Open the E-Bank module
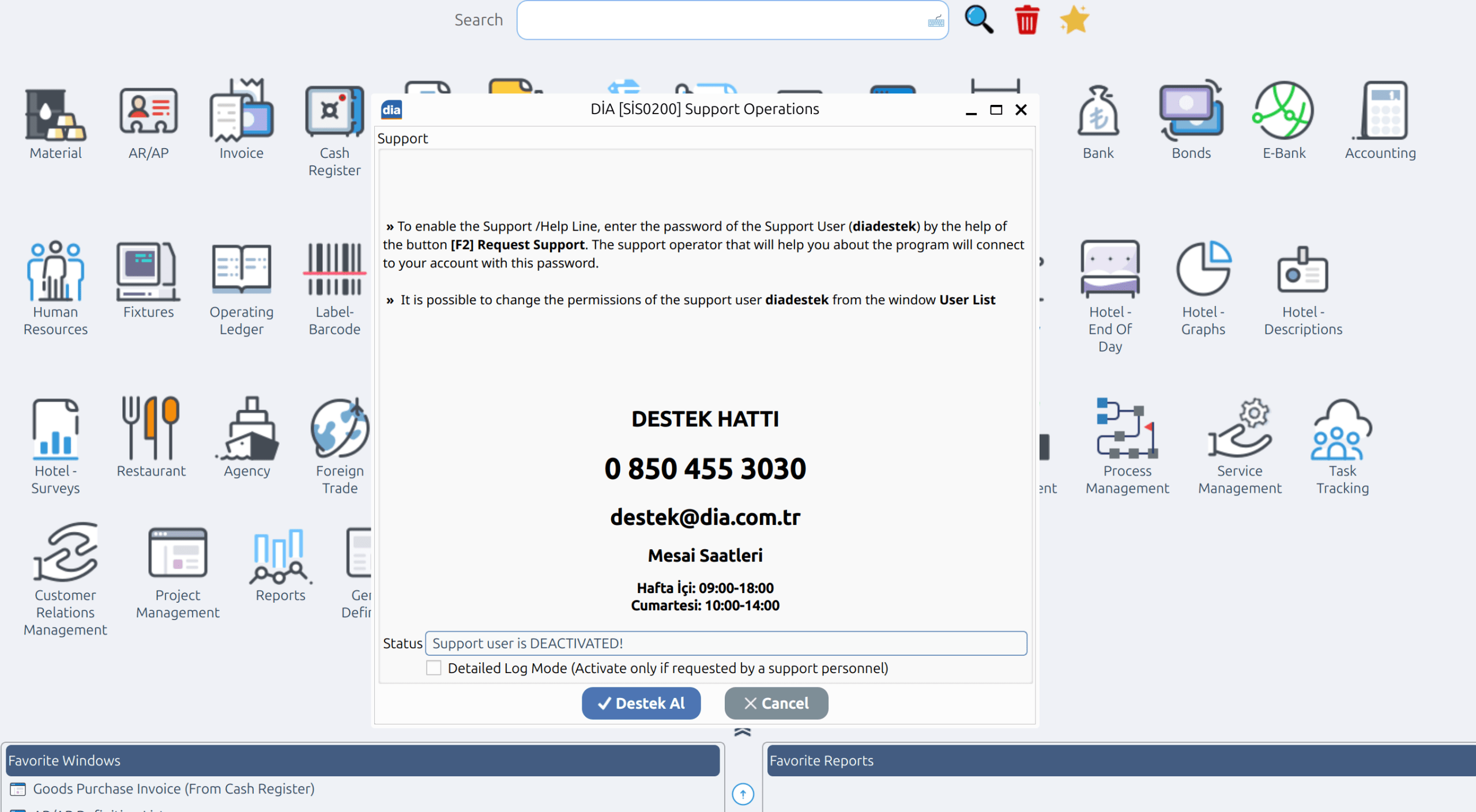The height and width of the screenshot is (812, 1476). [1284, 120]
